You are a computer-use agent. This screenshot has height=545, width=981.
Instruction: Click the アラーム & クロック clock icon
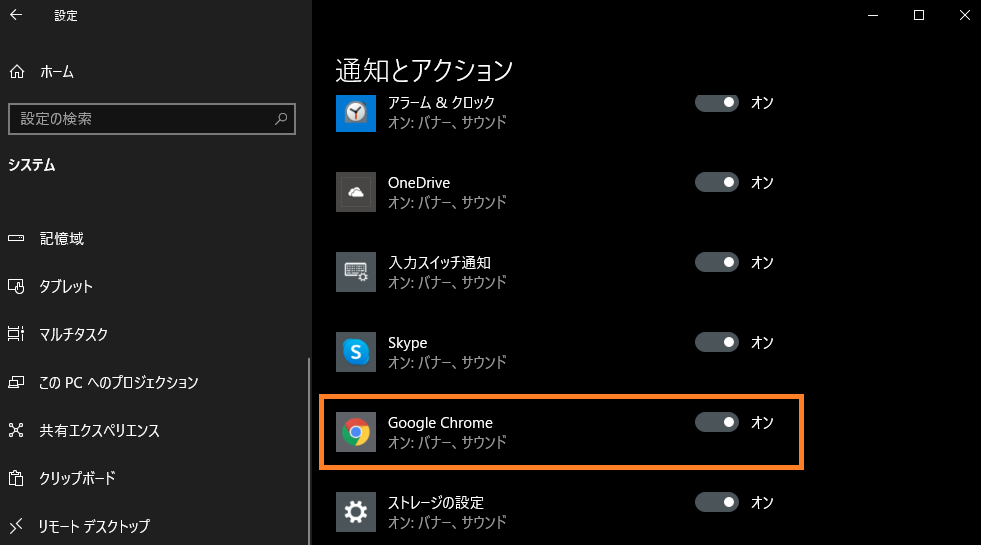(356, 113)
